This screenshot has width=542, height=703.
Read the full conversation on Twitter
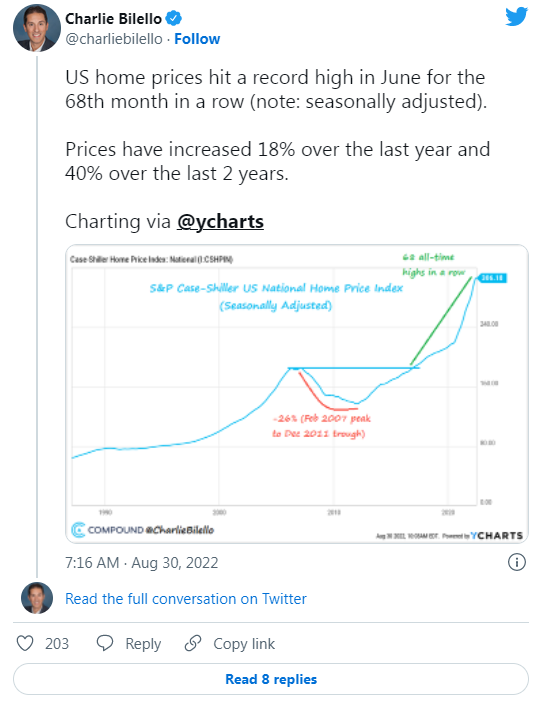186,599
